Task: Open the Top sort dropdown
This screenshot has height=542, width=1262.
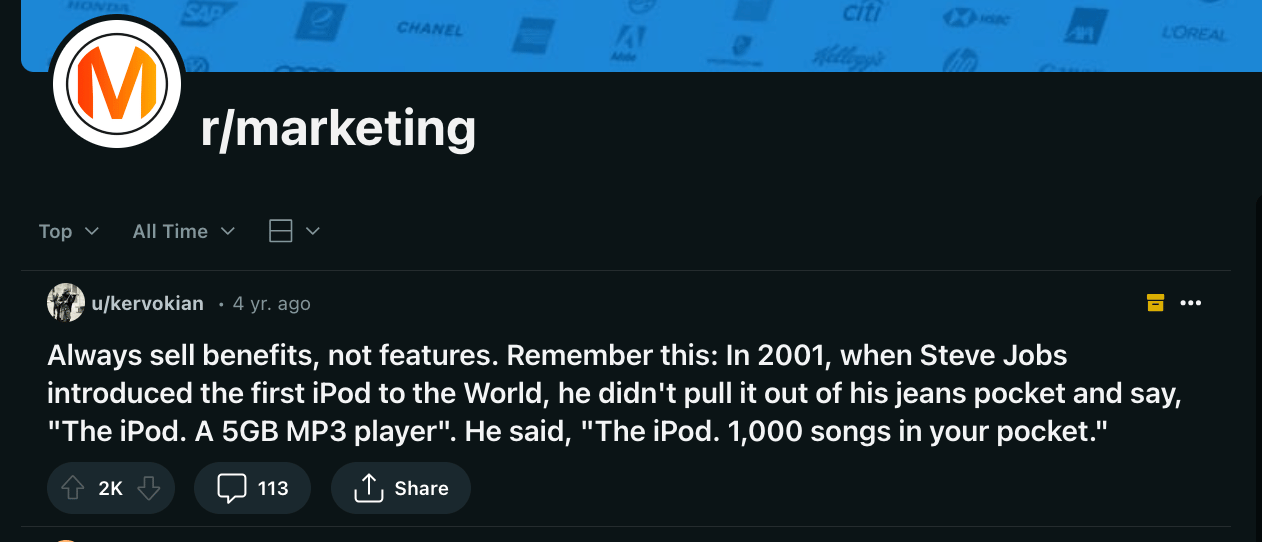Action: pyautogui.click(x=69, y=231)
